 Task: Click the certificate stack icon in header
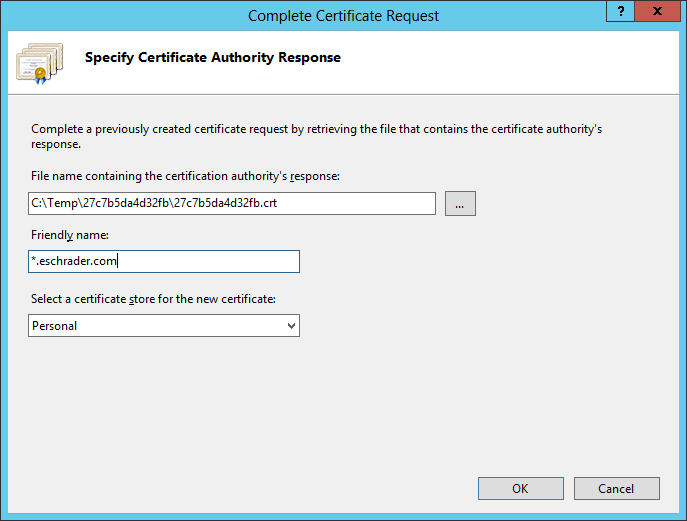pos(40,63)
